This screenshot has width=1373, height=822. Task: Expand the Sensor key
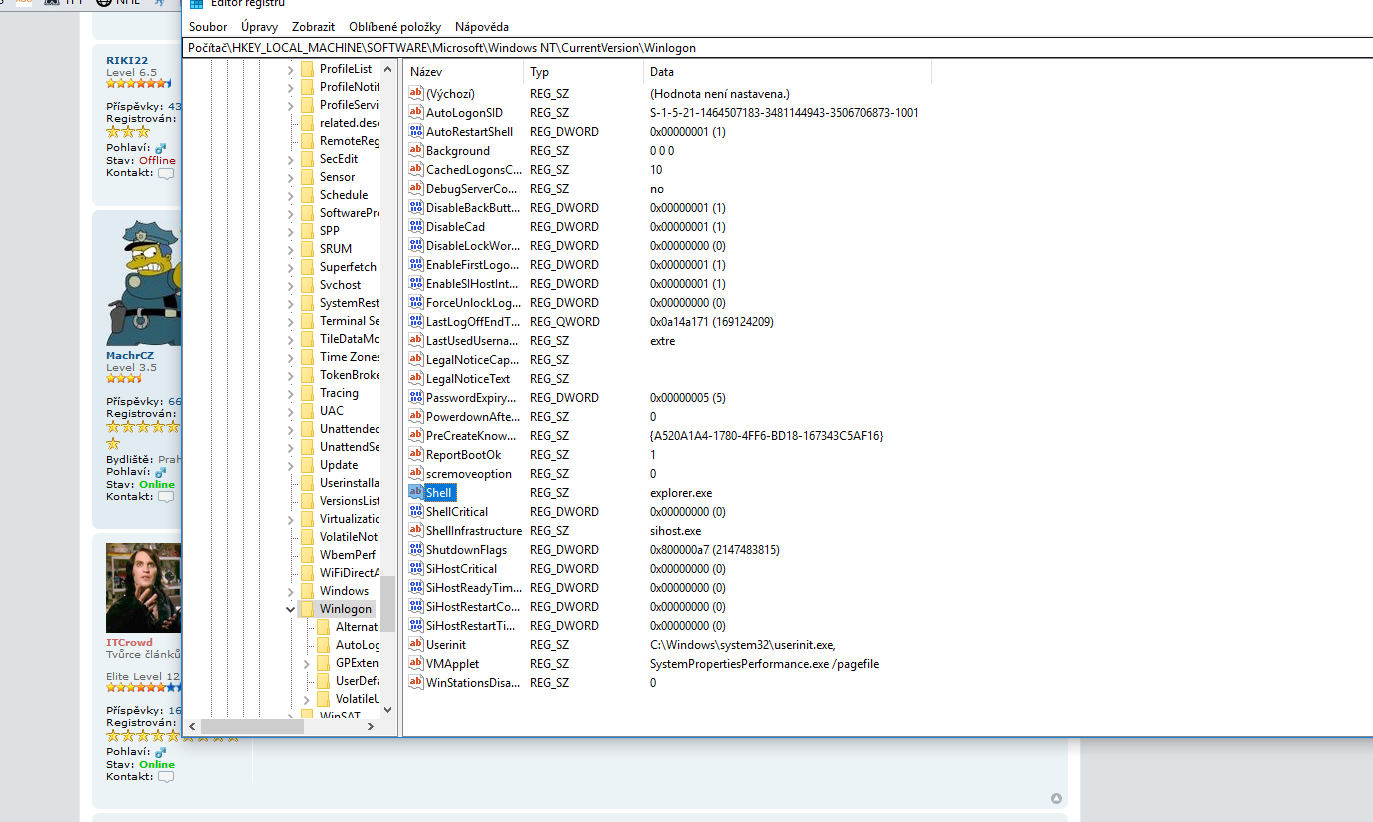pos(290,177)
